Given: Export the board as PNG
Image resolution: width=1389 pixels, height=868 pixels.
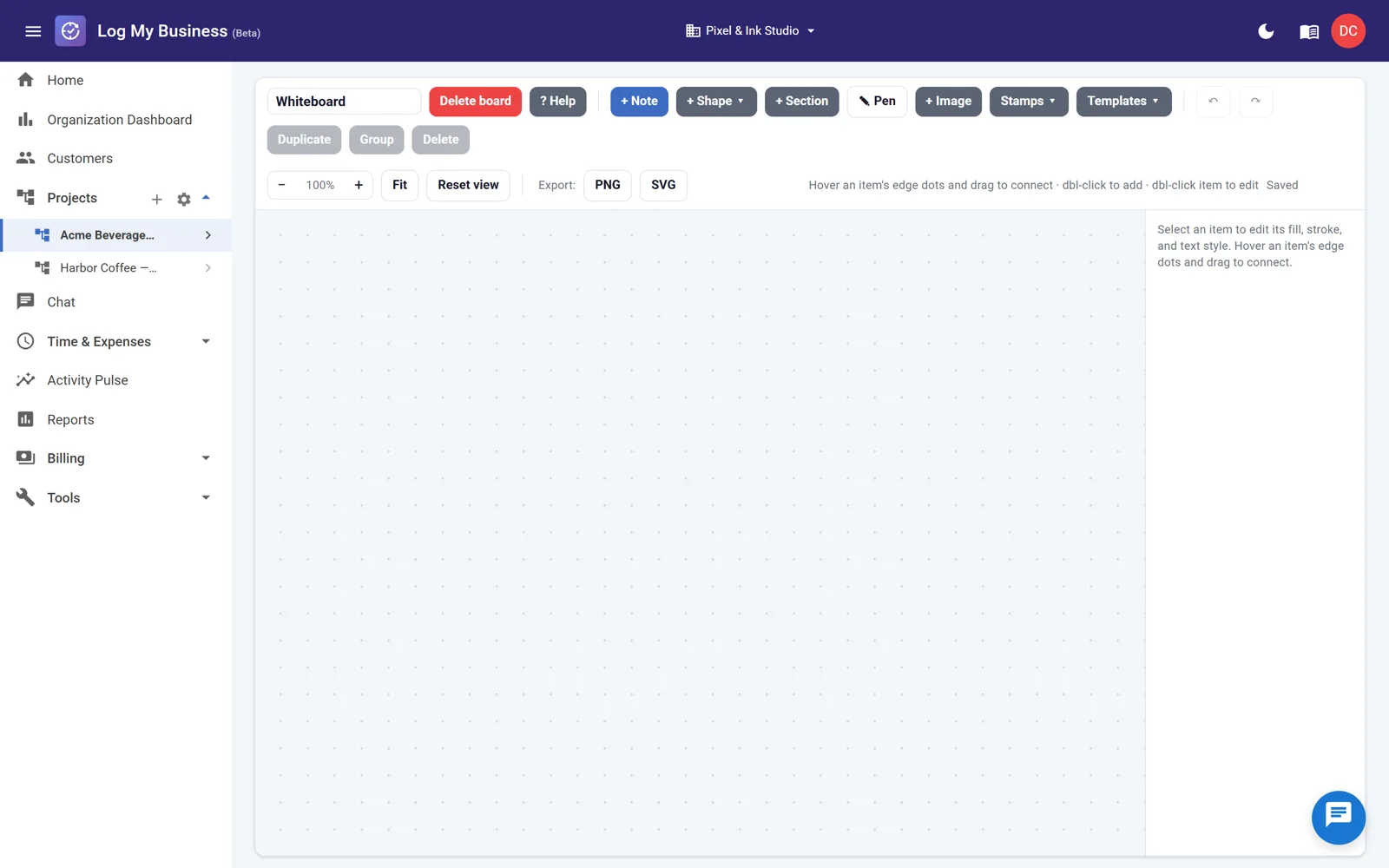Looking at the screenshot, I should 608,185.
